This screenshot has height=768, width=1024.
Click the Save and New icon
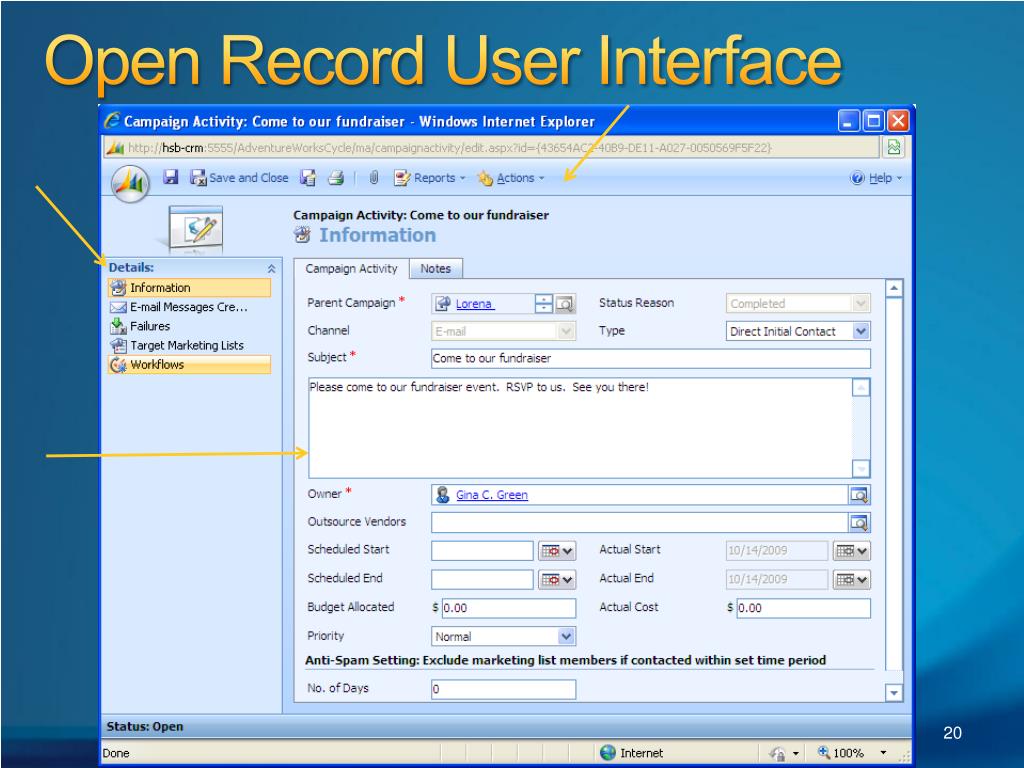[x=308, y=178]
